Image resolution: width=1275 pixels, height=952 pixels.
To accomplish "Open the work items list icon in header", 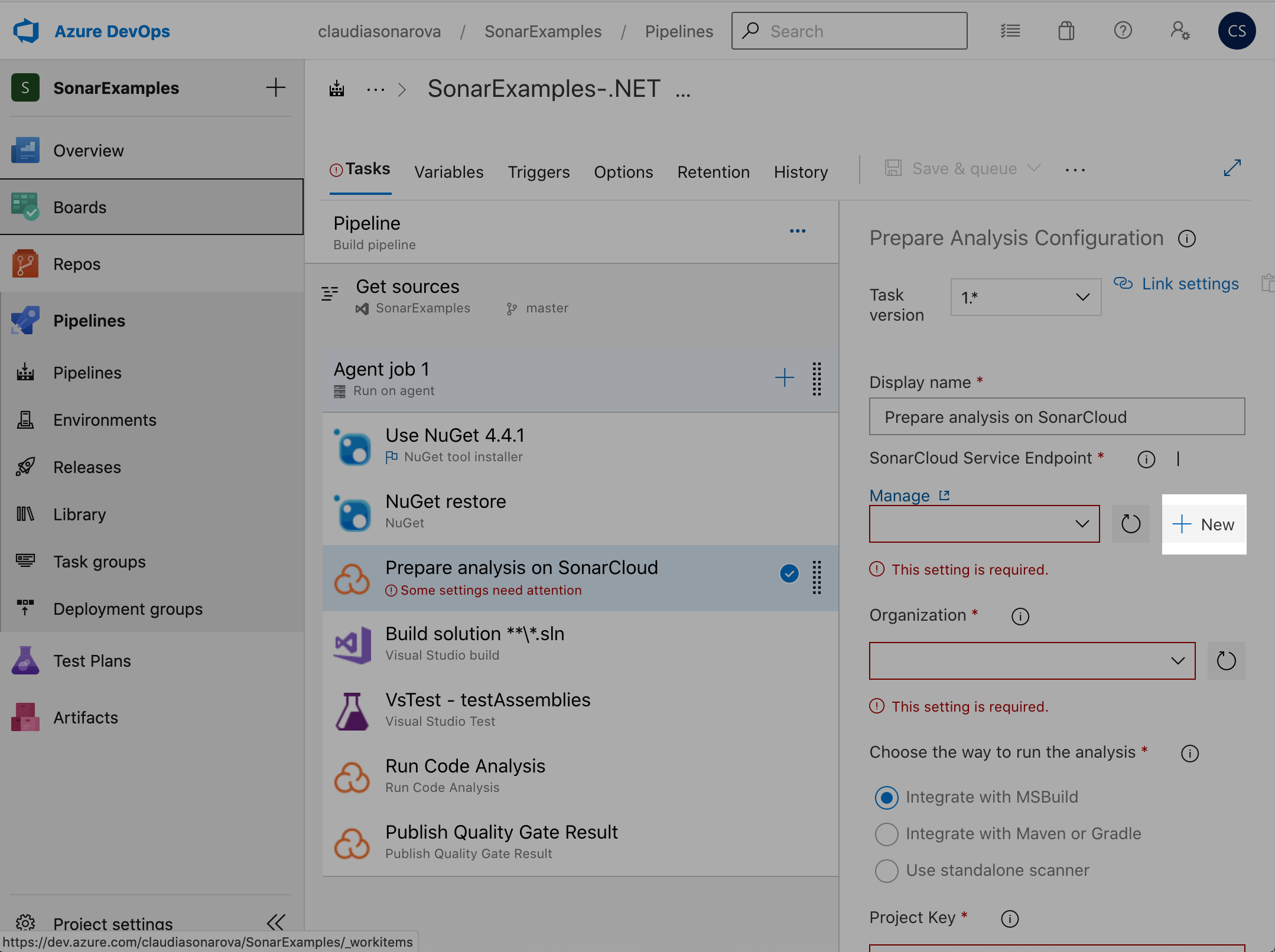I will 1010,31.
